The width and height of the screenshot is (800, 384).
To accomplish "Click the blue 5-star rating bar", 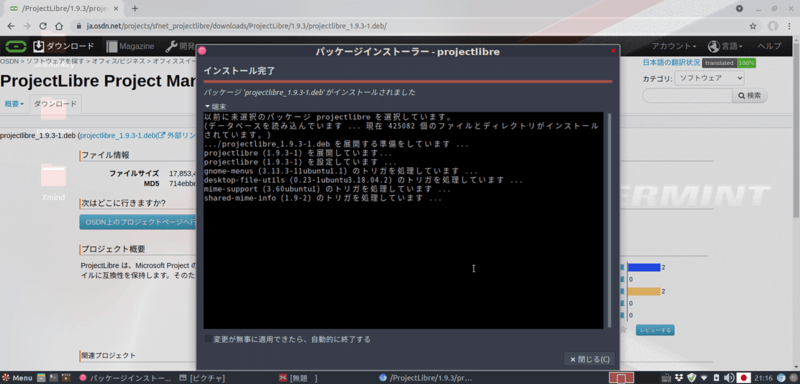I will click(x=644, y=267).
